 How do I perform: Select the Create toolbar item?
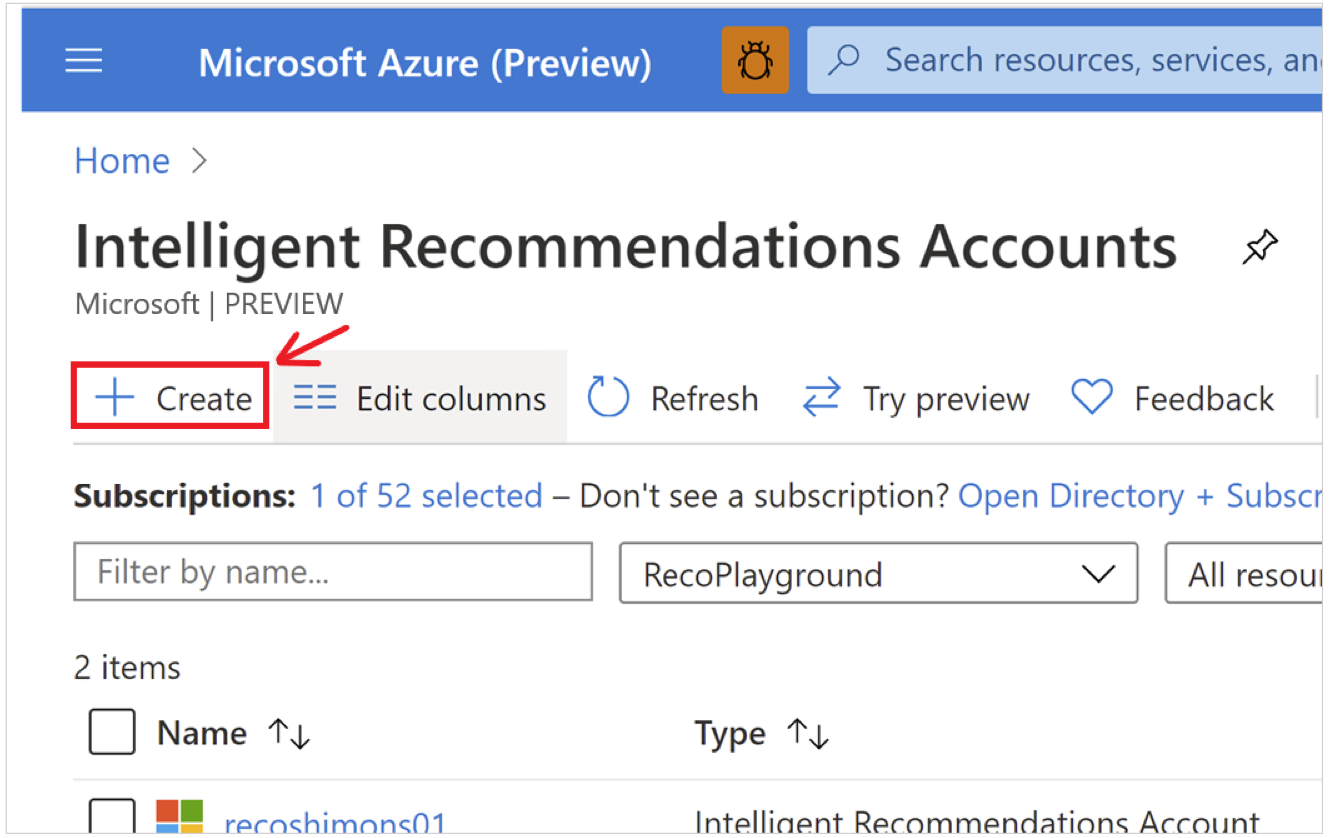tap(168, 397)
